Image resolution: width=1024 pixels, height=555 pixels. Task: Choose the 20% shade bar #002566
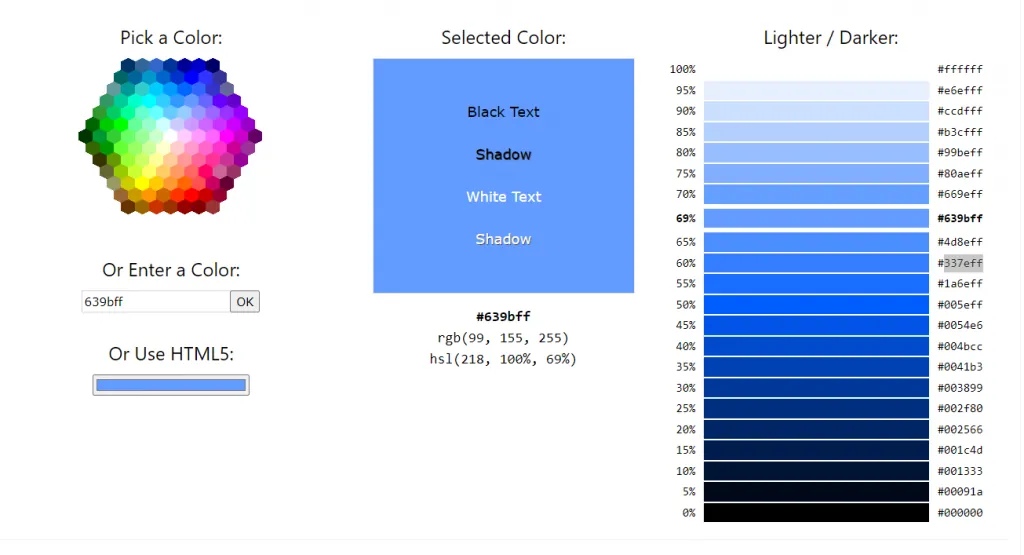pos(816,429)
